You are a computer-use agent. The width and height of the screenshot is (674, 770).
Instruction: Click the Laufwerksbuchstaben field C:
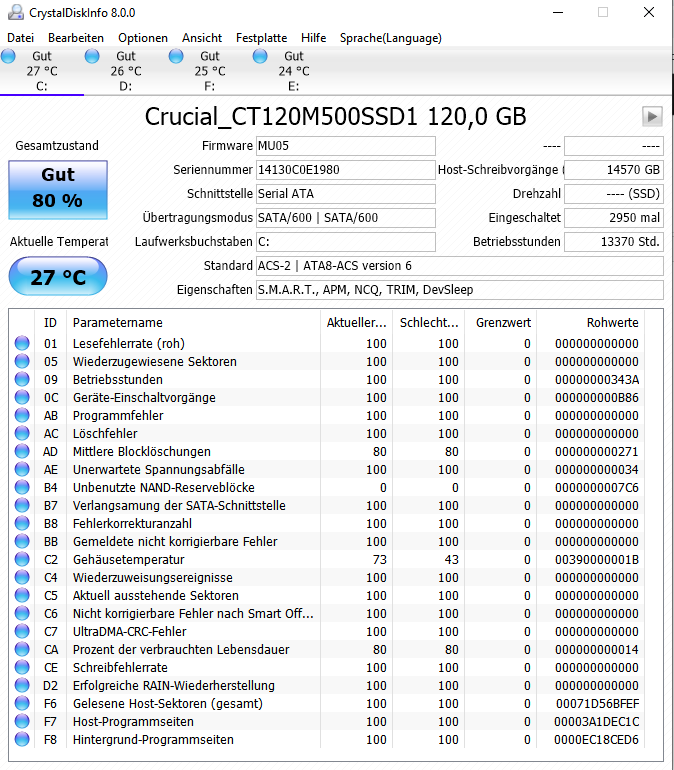[x=346, y=242]
